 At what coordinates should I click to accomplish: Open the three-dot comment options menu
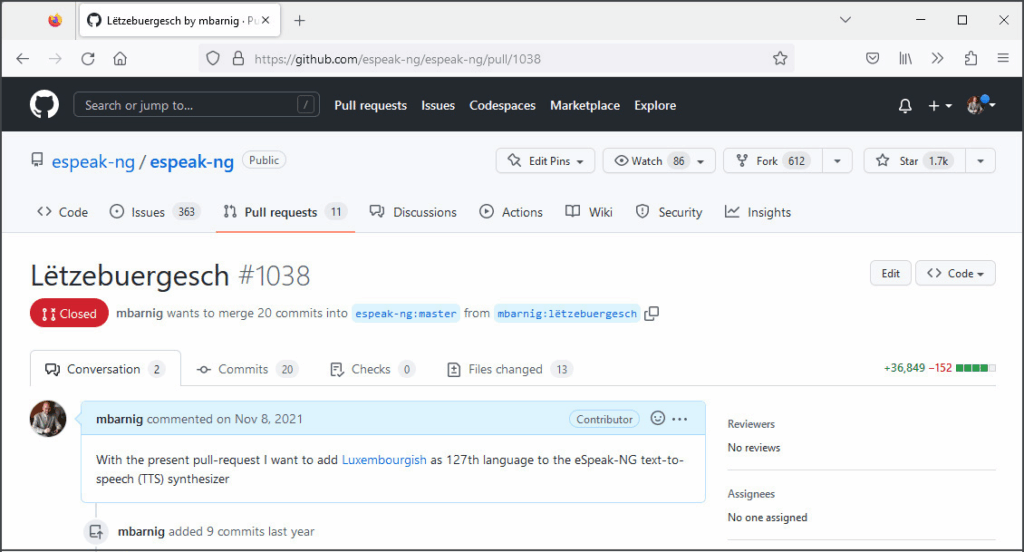coord(680,419)
